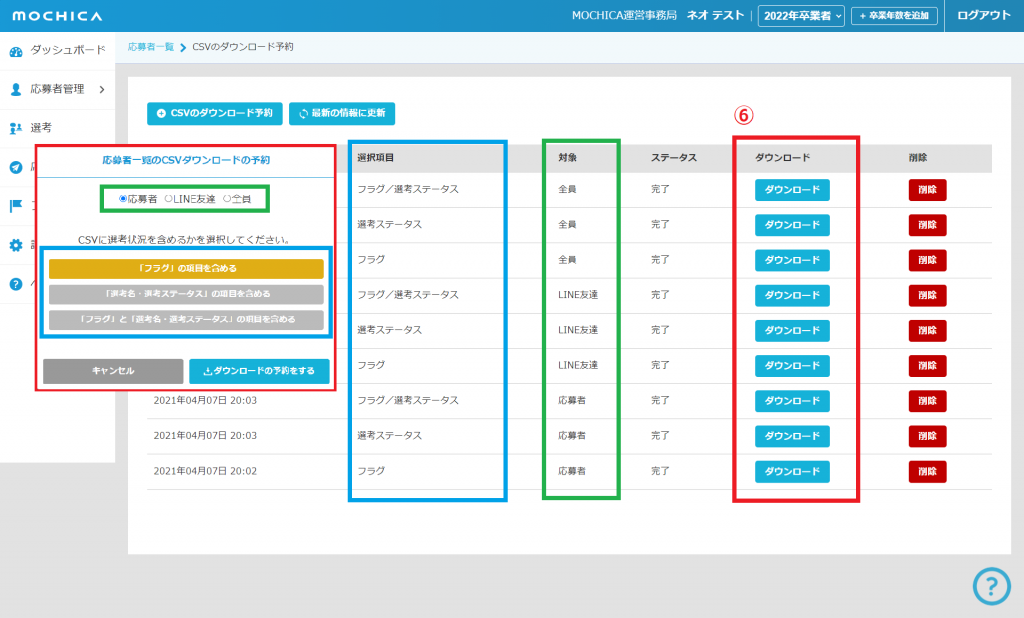Click the paper plane icon in sidebar
The image size is (1024, 618).
coord(16,167)
